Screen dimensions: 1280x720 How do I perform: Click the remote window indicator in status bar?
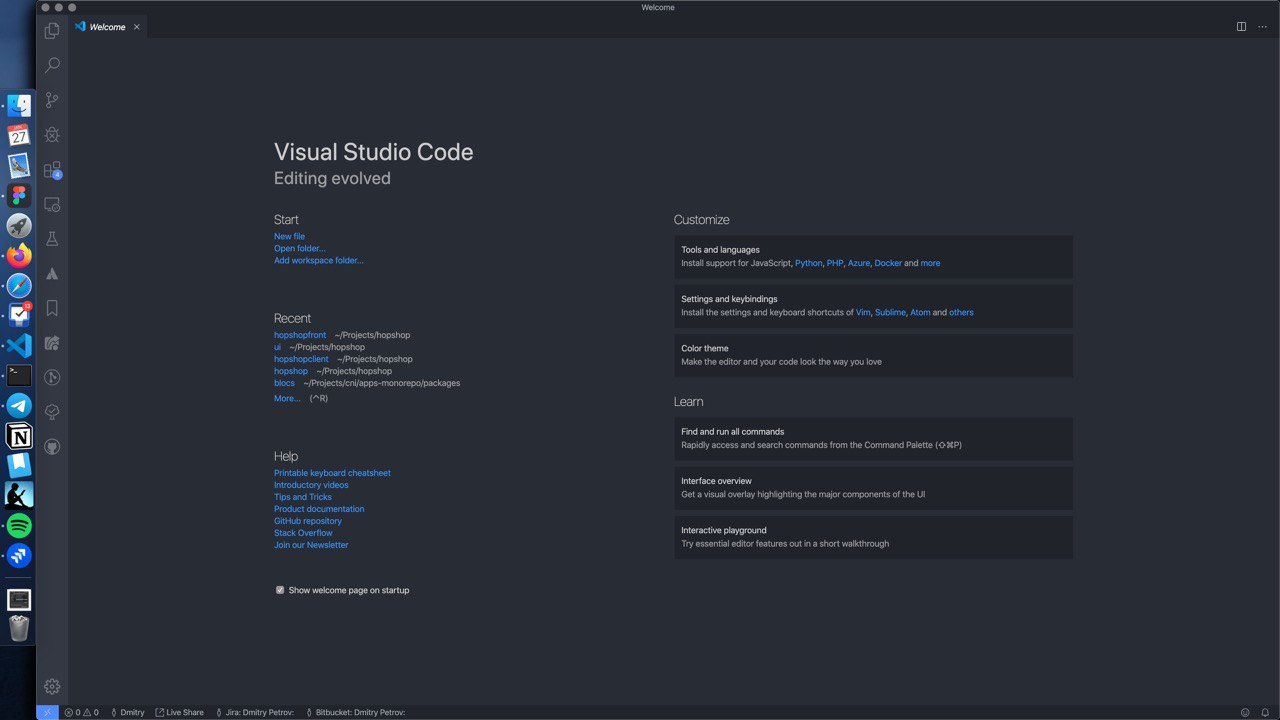coord(47,712)
